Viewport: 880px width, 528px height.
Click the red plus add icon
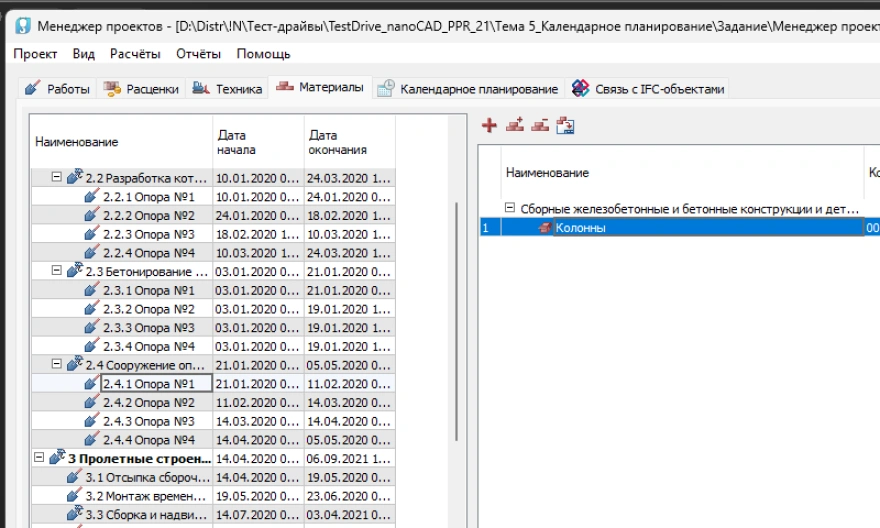(x=489, y=125)
